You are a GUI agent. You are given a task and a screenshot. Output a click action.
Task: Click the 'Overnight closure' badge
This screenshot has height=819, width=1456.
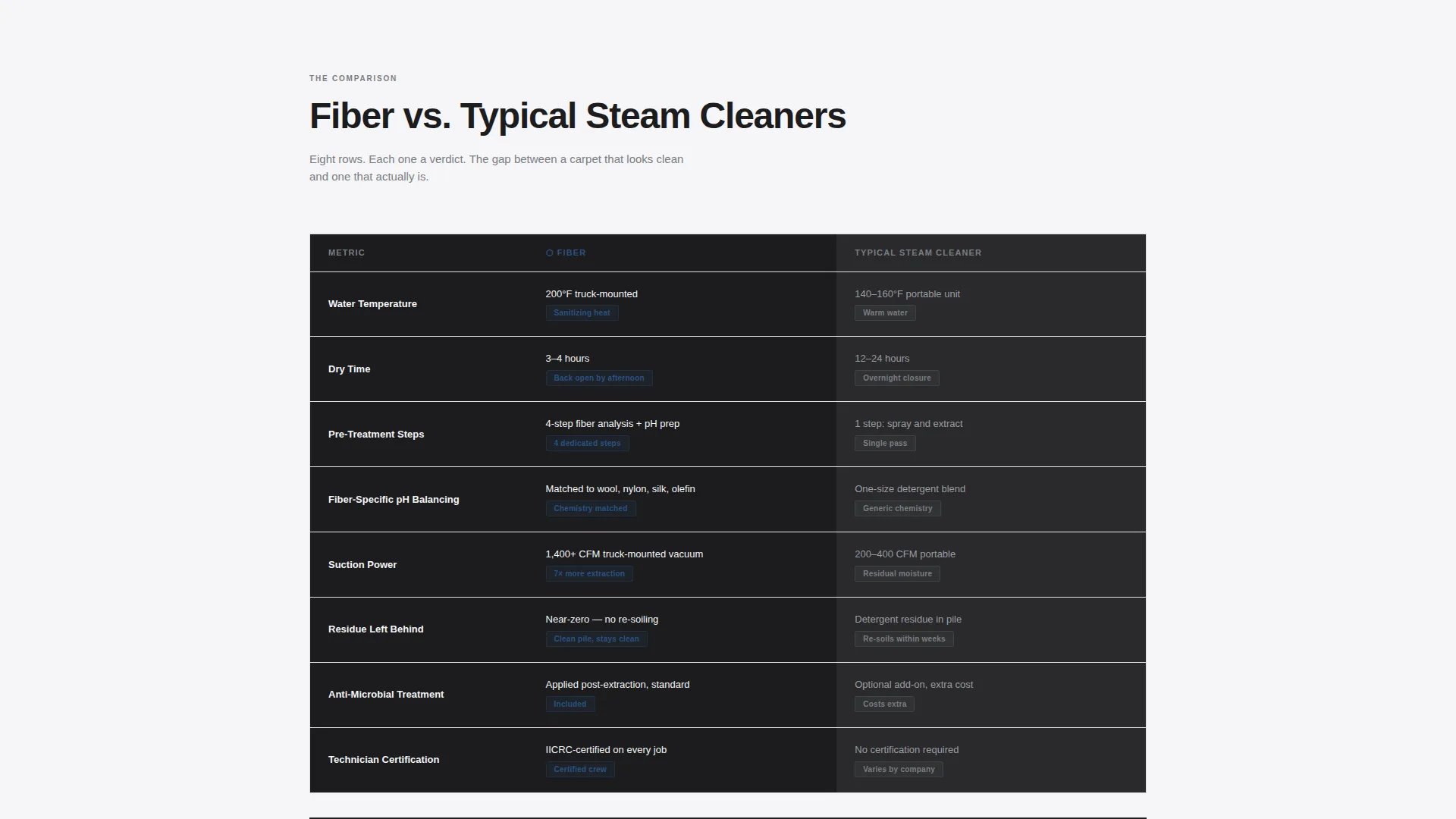click(896, 378)
